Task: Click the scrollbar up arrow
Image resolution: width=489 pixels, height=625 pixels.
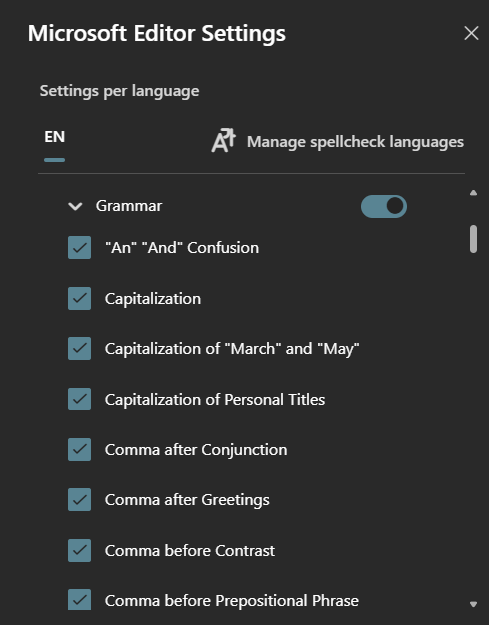Action: click(x=473, y=193)
